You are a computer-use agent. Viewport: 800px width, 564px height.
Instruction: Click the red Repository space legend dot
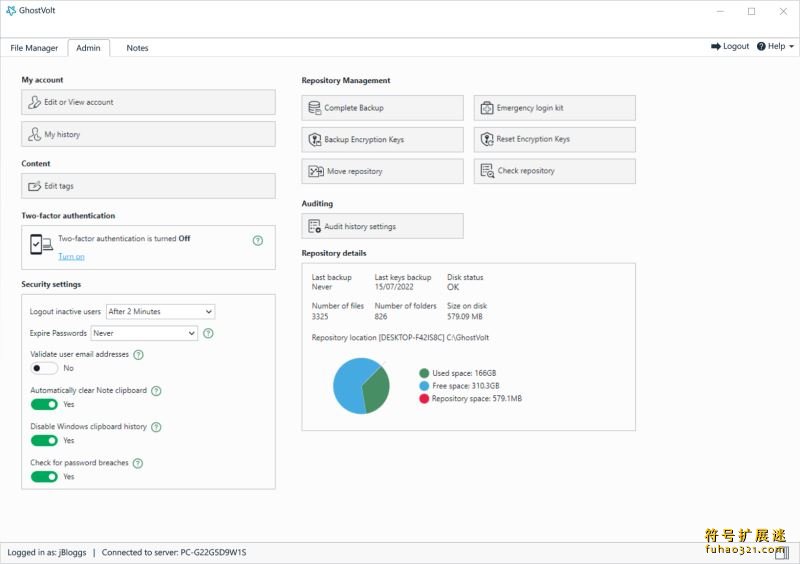[x=424, y=399]
